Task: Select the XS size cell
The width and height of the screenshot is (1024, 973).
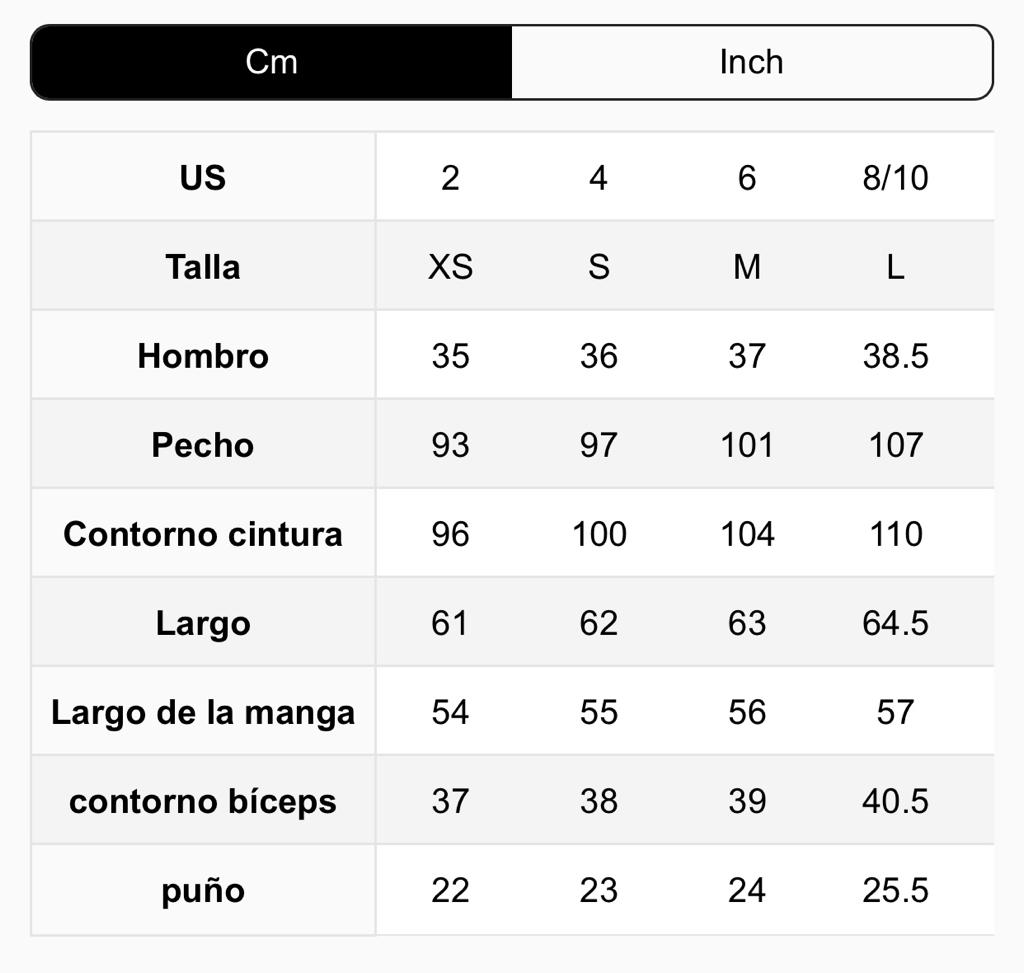Action: click(450, 267)
